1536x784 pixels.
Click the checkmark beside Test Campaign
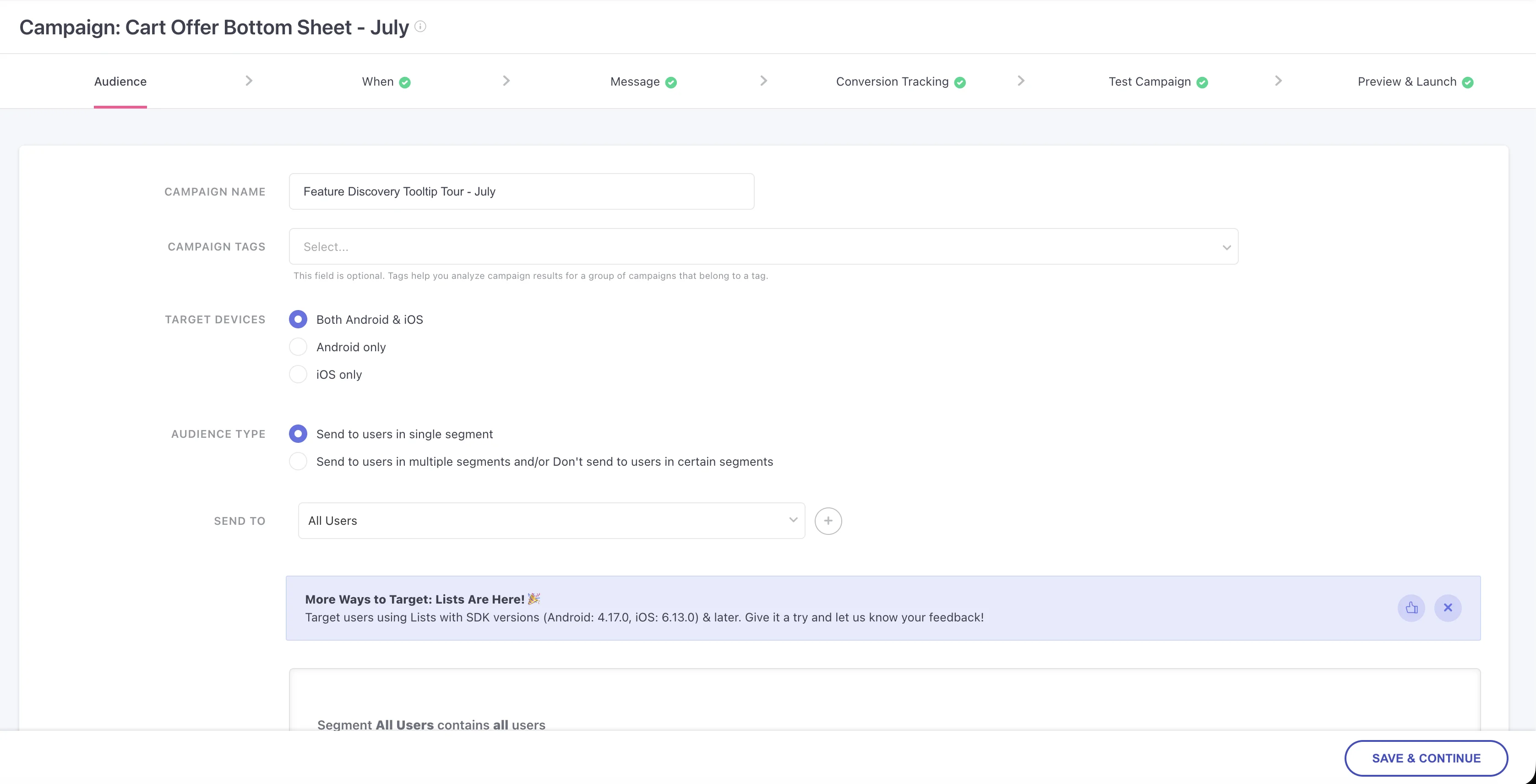tap(1202, 82)
